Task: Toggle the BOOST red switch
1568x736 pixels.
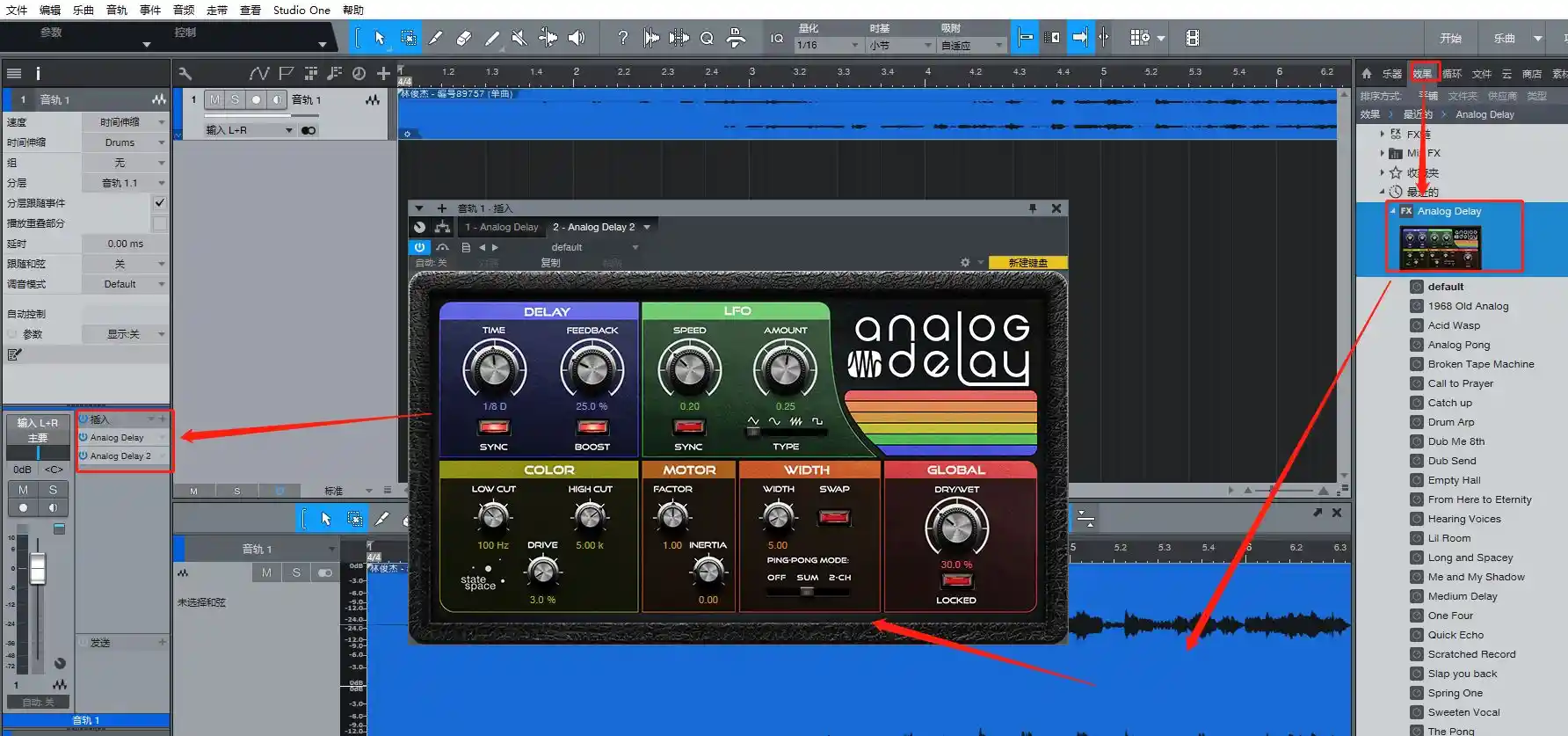Action: point(592,427)
